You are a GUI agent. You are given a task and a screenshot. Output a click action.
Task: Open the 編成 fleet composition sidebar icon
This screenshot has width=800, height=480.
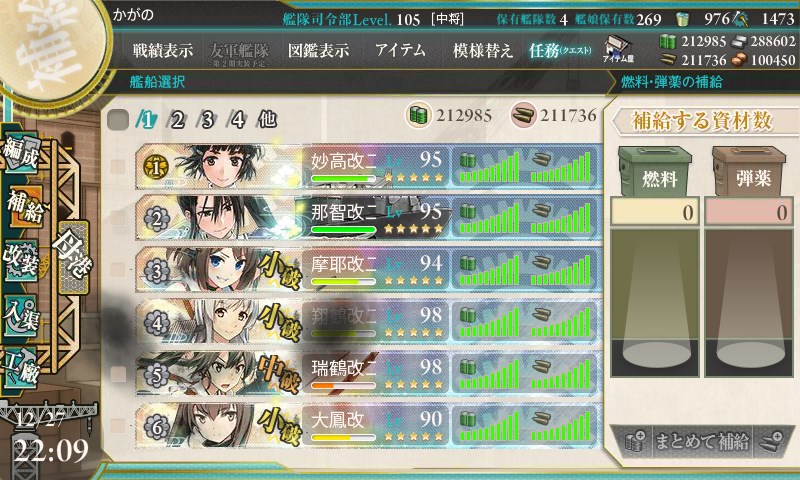20,153
